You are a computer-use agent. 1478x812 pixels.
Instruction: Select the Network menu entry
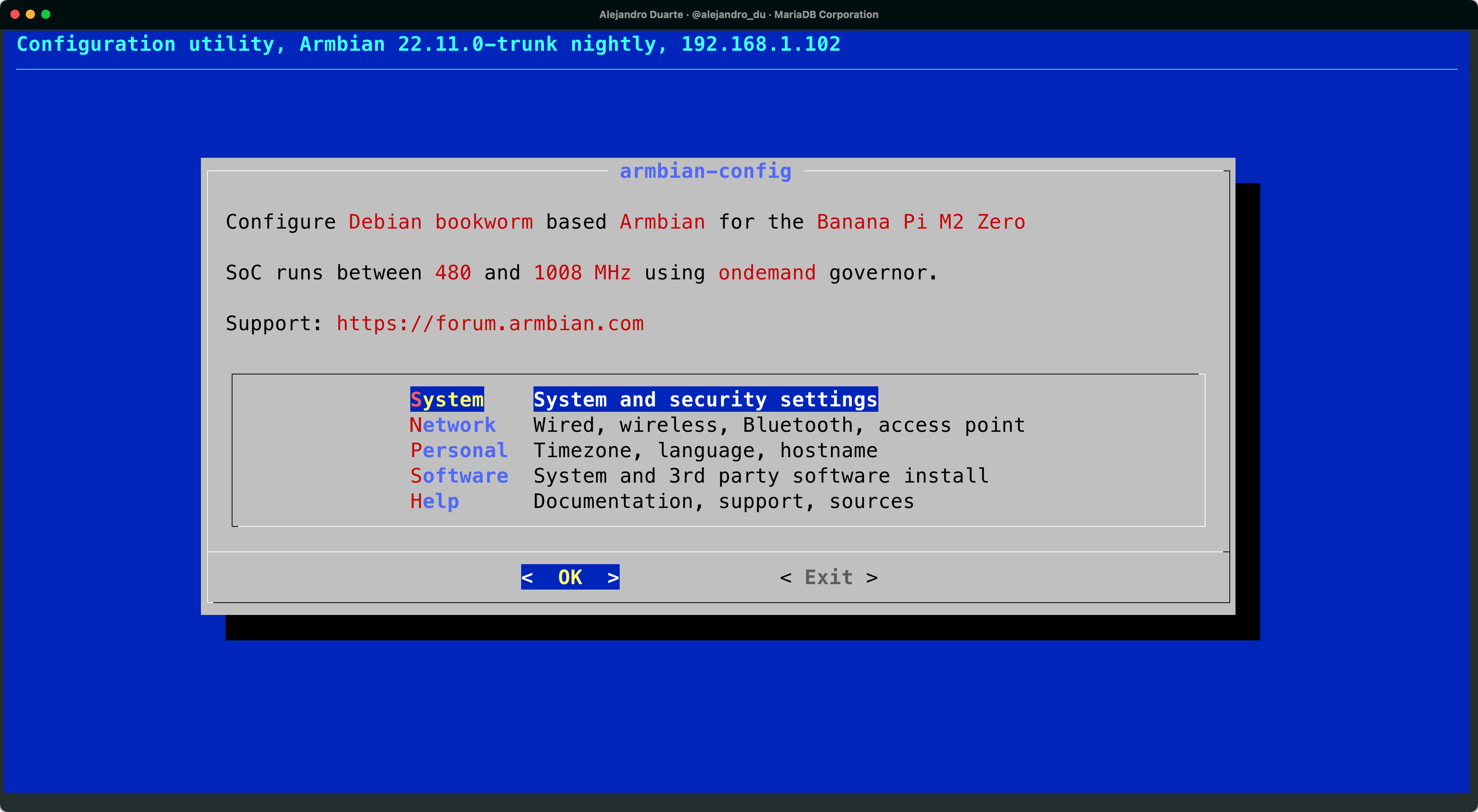(452, 424)
